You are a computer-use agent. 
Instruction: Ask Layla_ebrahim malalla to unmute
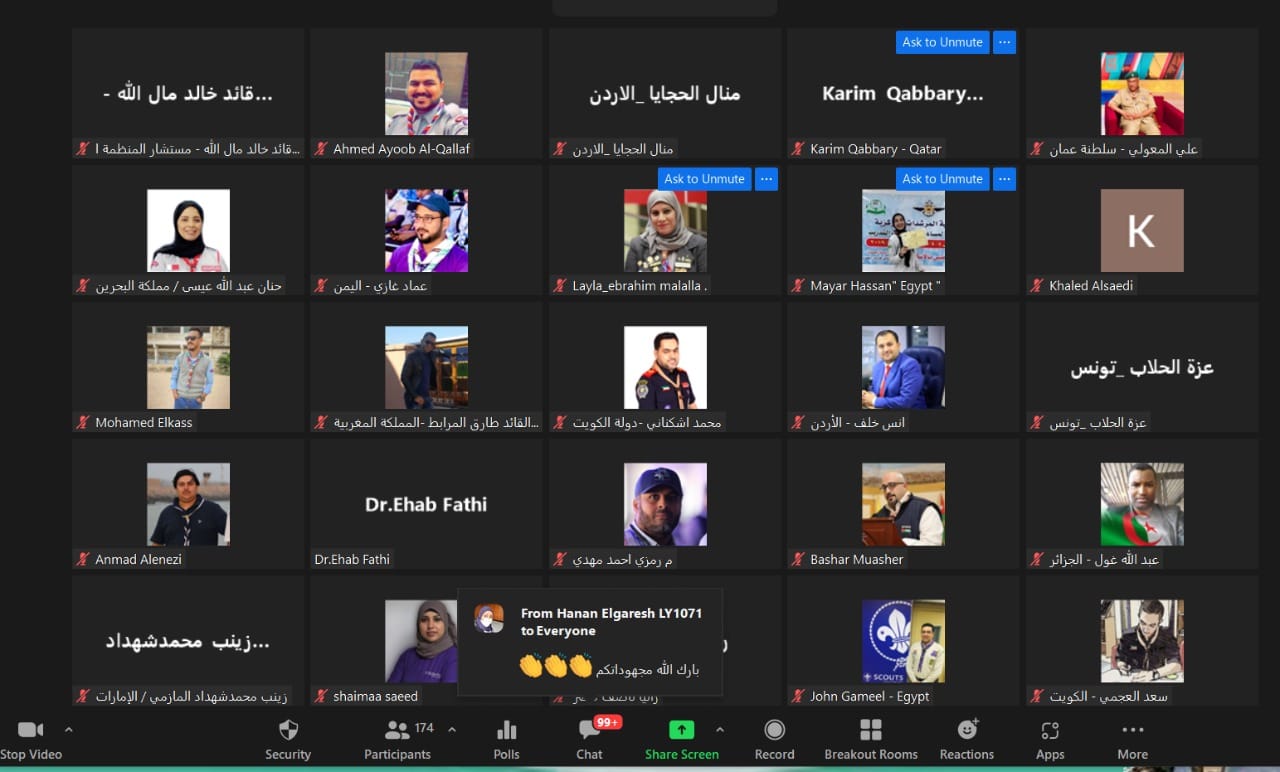[704, 179]
